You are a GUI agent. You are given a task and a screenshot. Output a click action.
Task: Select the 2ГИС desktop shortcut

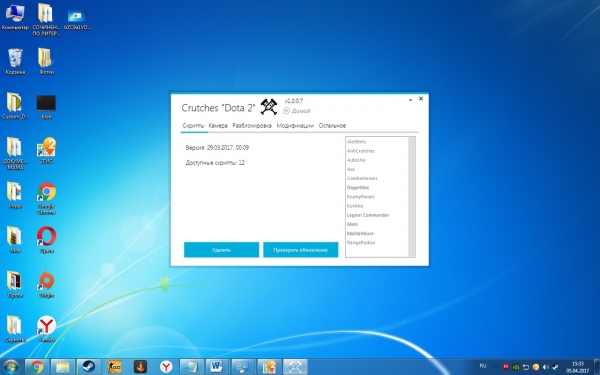46,150
